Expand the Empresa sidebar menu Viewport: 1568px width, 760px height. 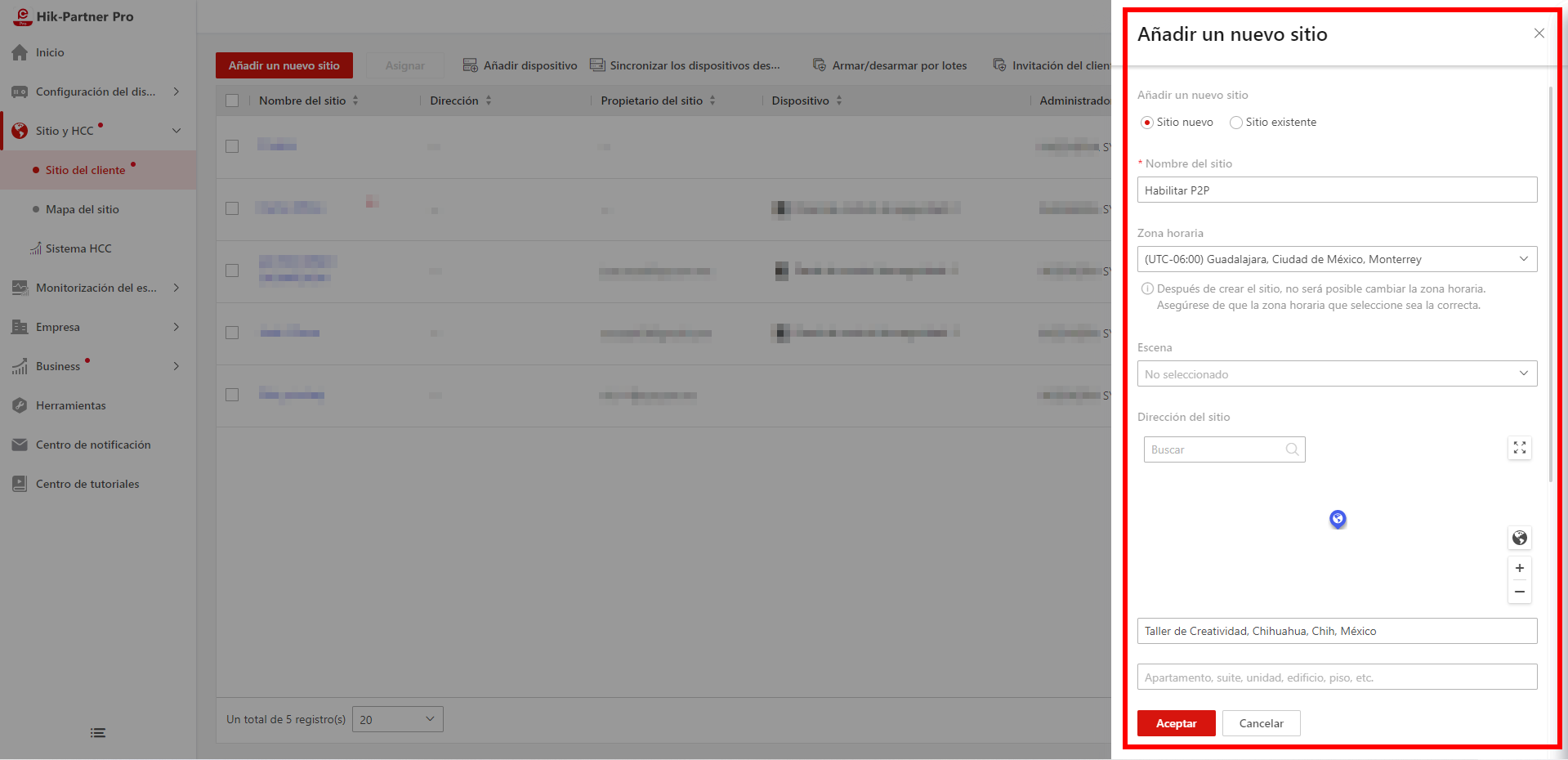[98, 327]
